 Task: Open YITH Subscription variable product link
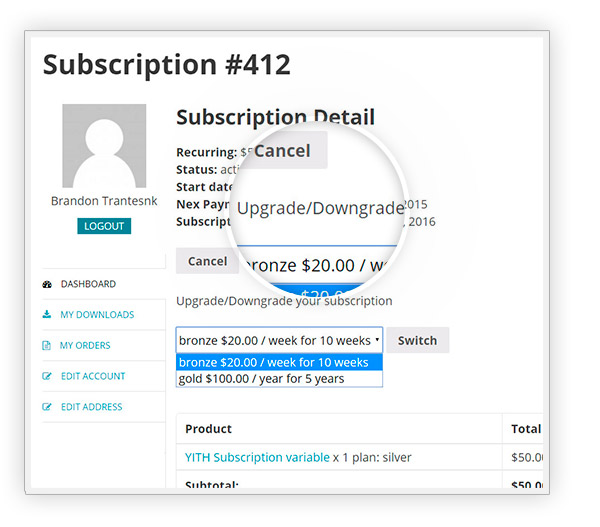click(257, 457)
